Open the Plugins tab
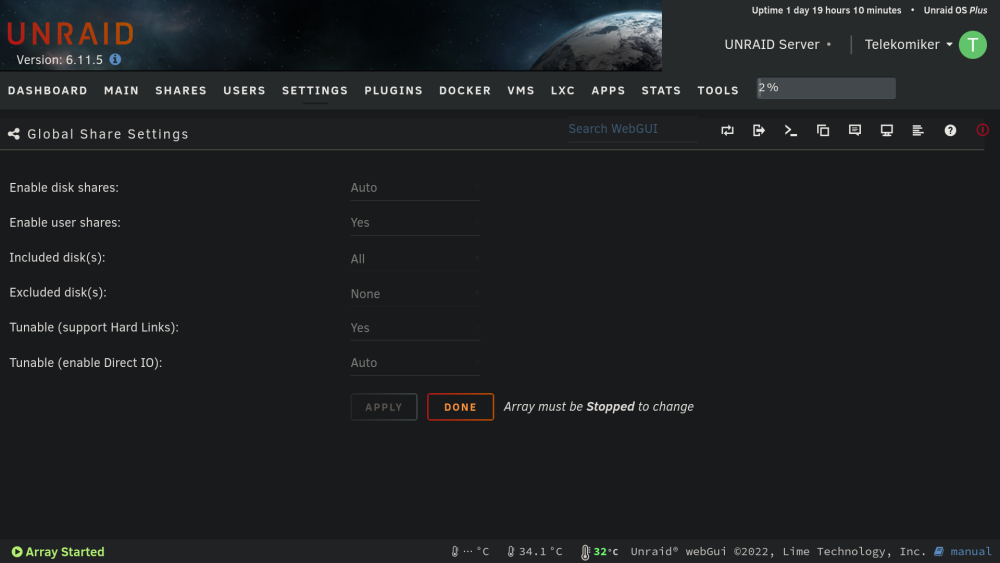The height and width of the screenshot is (563, 1000). [x=393, y=91]
